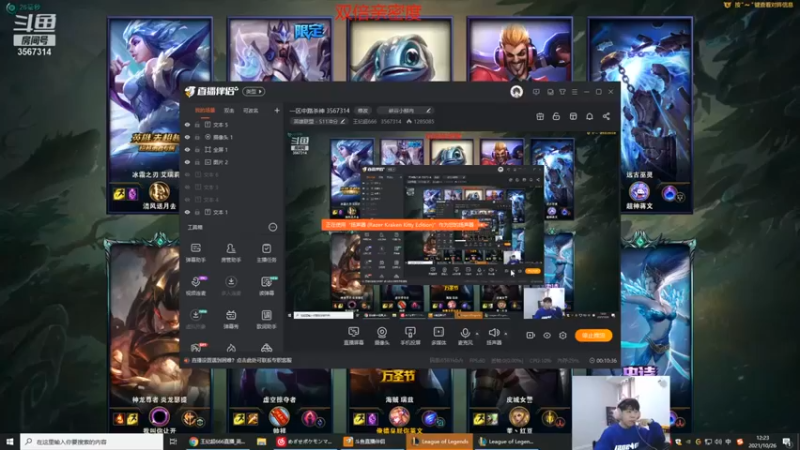This screenshot has height=450, width=800.
Task: Open the user avatar profile
Action: pos(516,92)
